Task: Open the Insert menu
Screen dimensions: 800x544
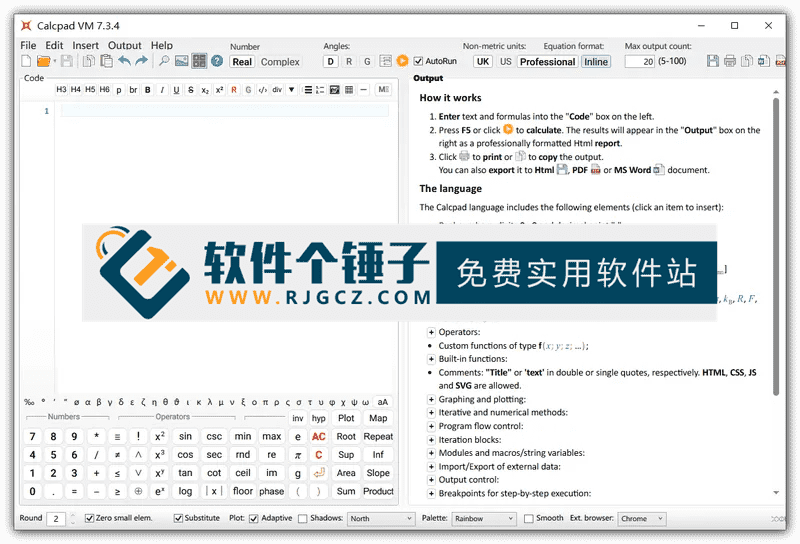Action: coord(85,45)
